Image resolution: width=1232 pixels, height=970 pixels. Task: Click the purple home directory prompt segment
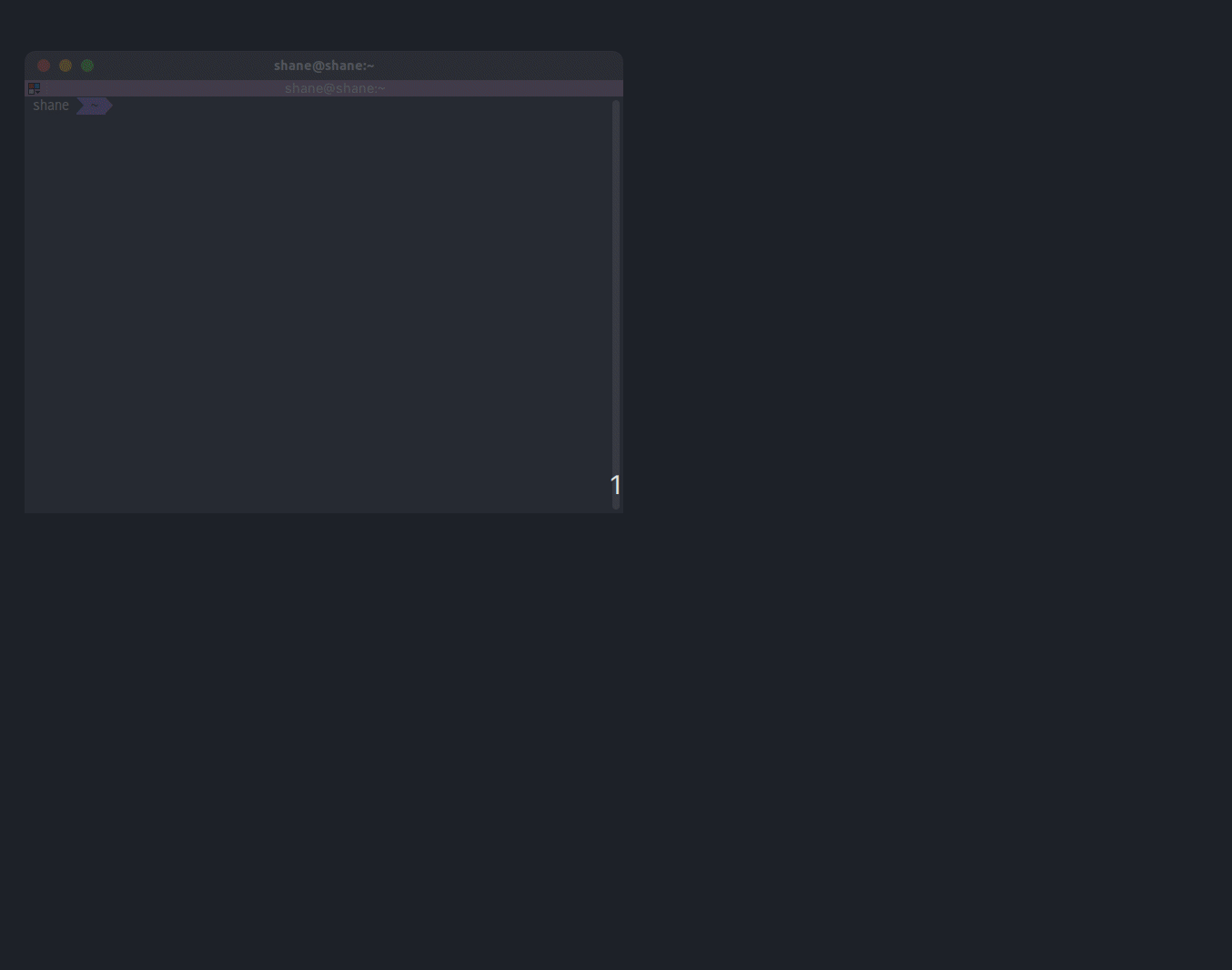[x=94, y=106]
